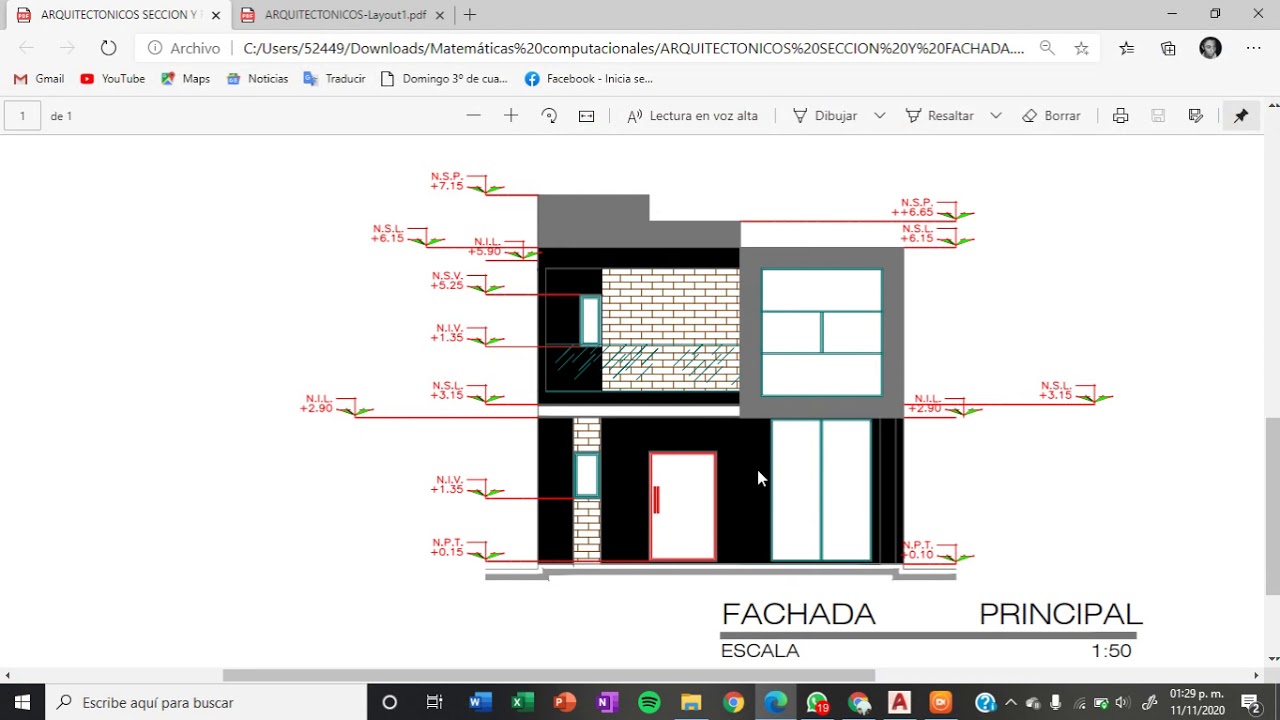The image size is (1280, 720).
Task: Switch to ARQUITECTONICOS-Layout1.pdf tab
Action: point(344,15)
